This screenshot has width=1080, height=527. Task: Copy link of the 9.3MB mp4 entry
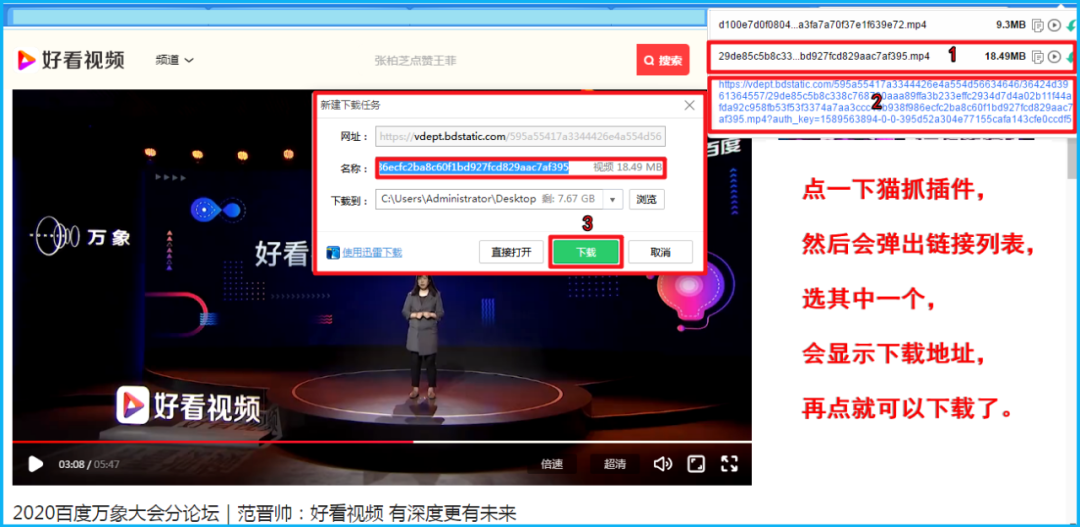(x=1038, y=25)
